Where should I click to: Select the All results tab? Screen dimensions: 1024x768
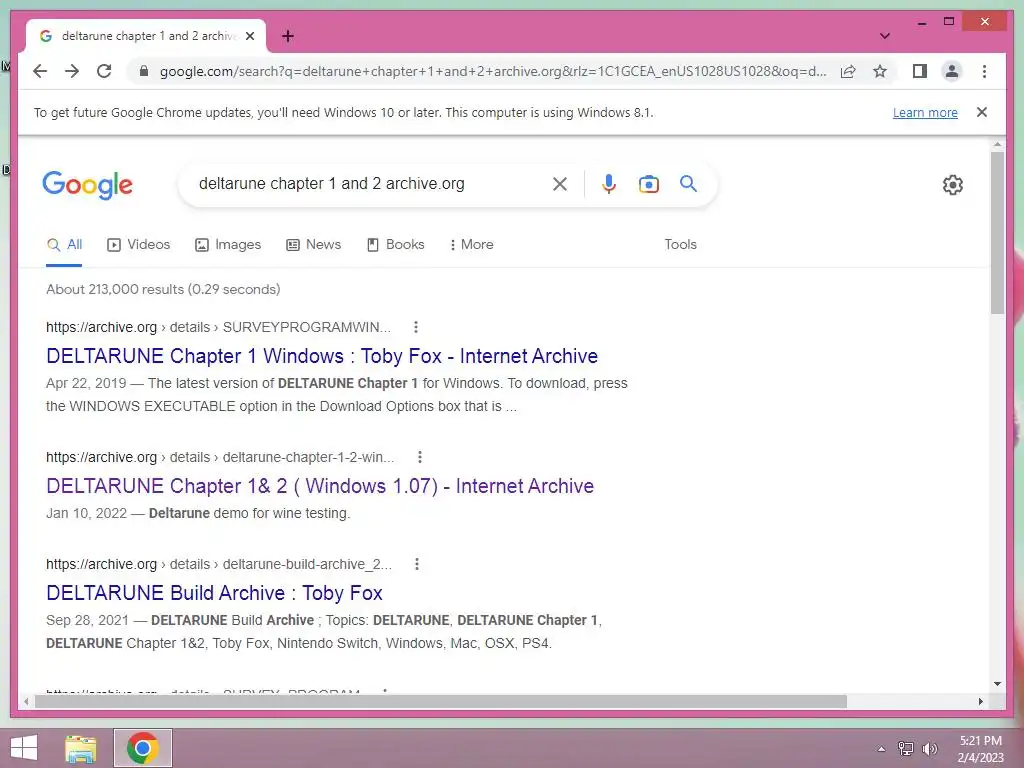point(64,245)
